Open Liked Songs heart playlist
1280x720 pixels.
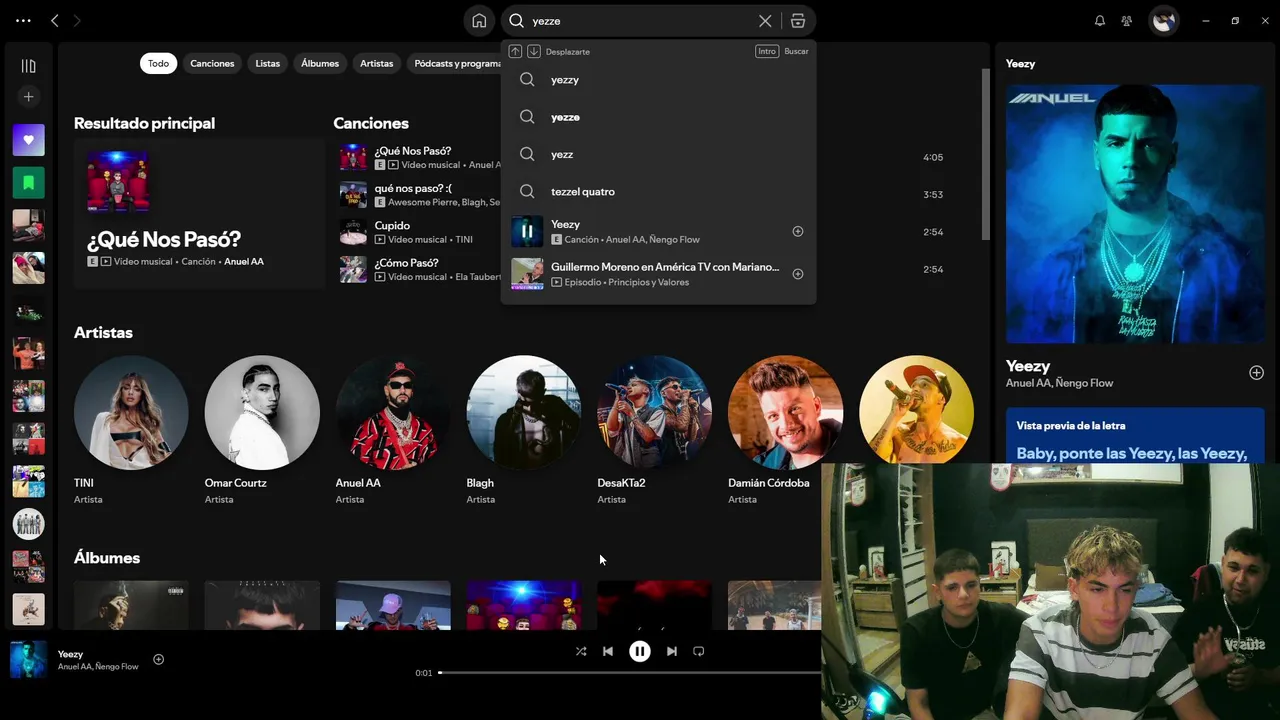(28, 140)
